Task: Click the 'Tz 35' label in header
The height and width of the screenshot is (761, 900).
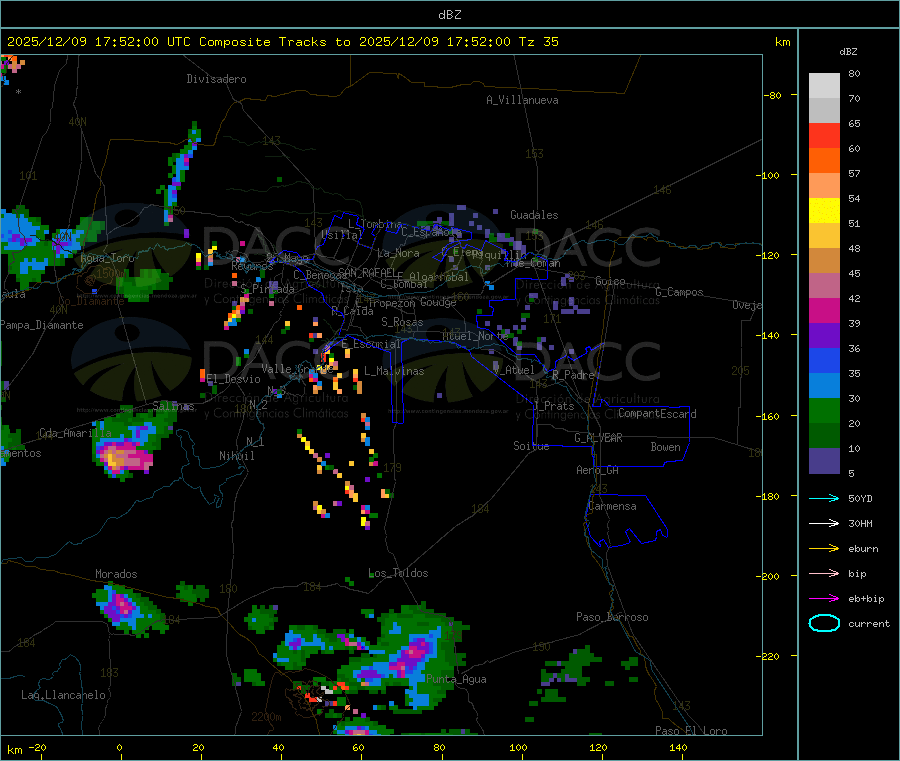Action: pyautogui.click(x=538, y=42)
